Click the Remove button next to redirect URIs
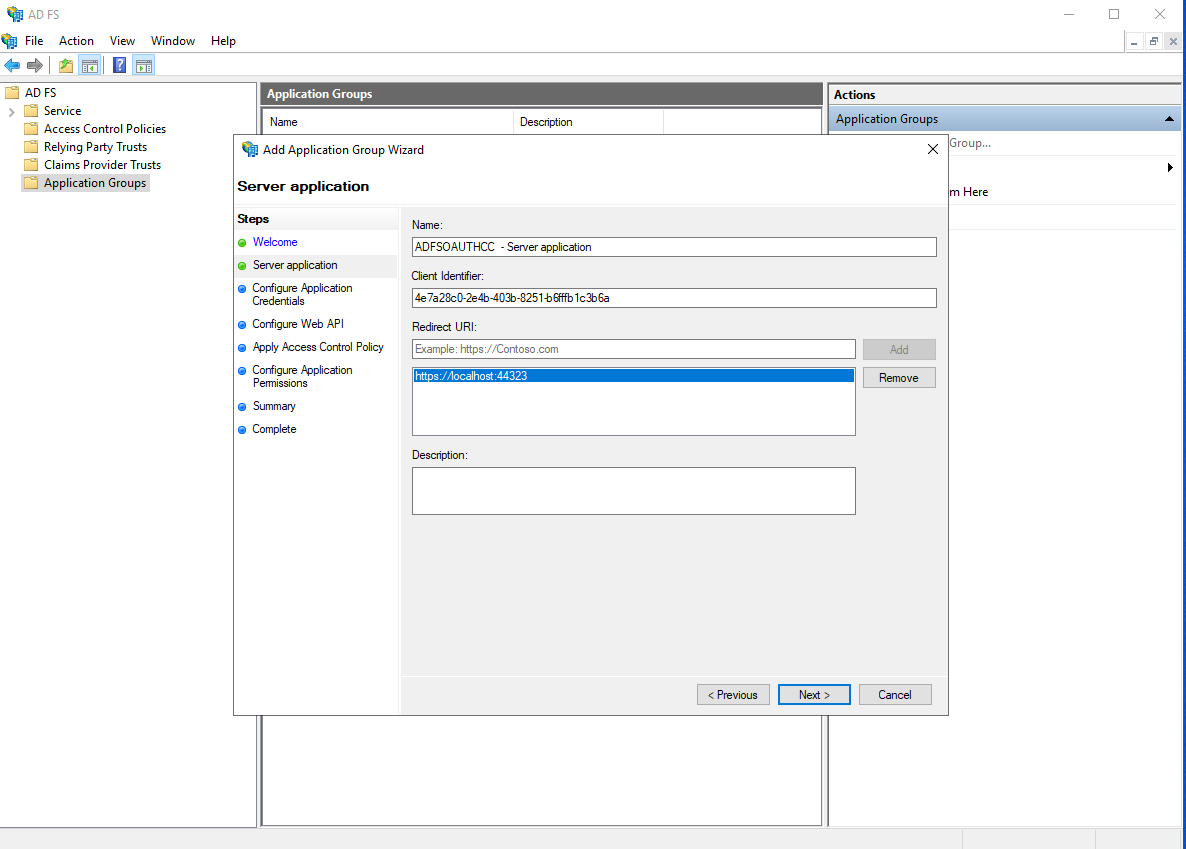 tap(898, 377)
